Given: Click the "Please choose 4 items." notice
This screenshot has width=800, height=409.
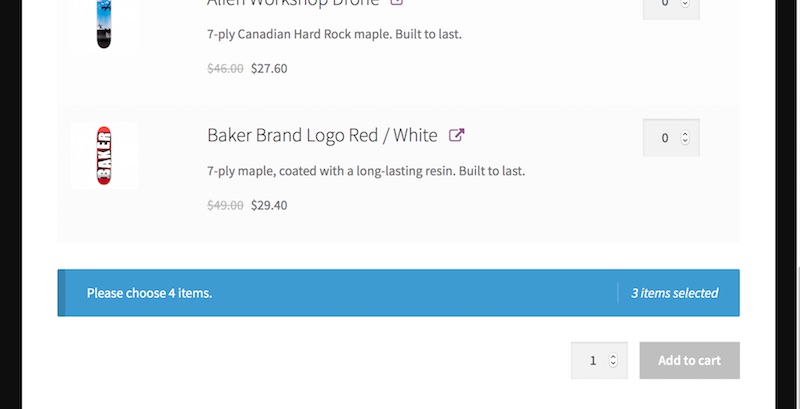Looking at the screenshot, I should [149, 293].
